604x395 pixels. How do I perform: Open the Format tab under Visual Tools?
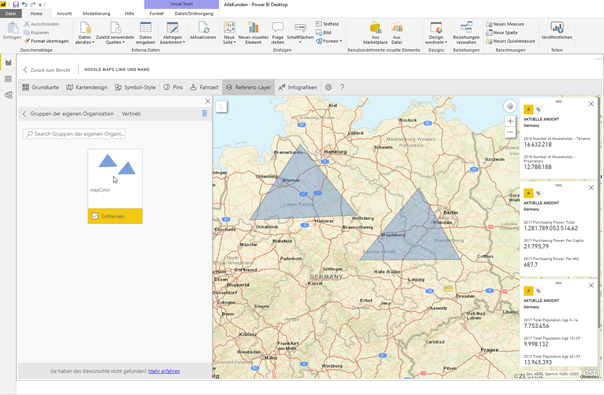click(156, 13)
